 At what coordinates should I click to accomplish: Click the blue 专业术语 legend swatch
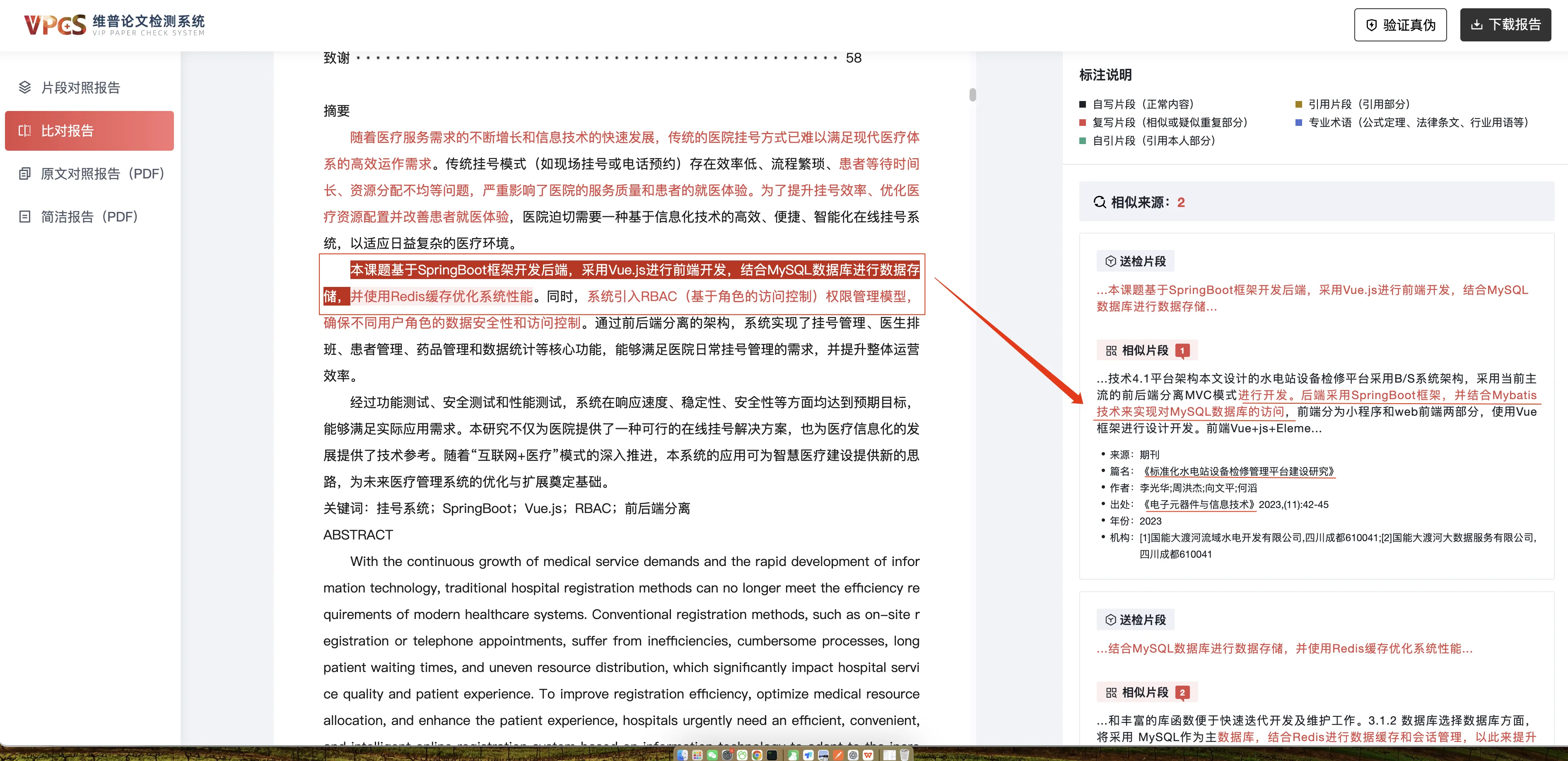point(1298,123)
